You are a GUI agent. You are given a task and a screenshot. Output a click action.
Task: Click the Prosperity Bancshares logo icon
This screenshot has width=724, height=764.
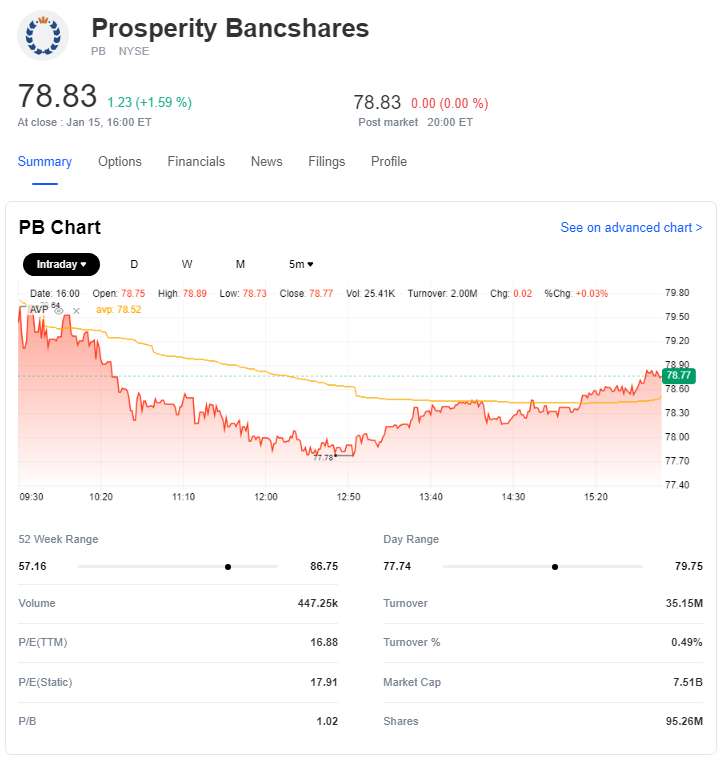pyautogui.click(x=43, y=36)
